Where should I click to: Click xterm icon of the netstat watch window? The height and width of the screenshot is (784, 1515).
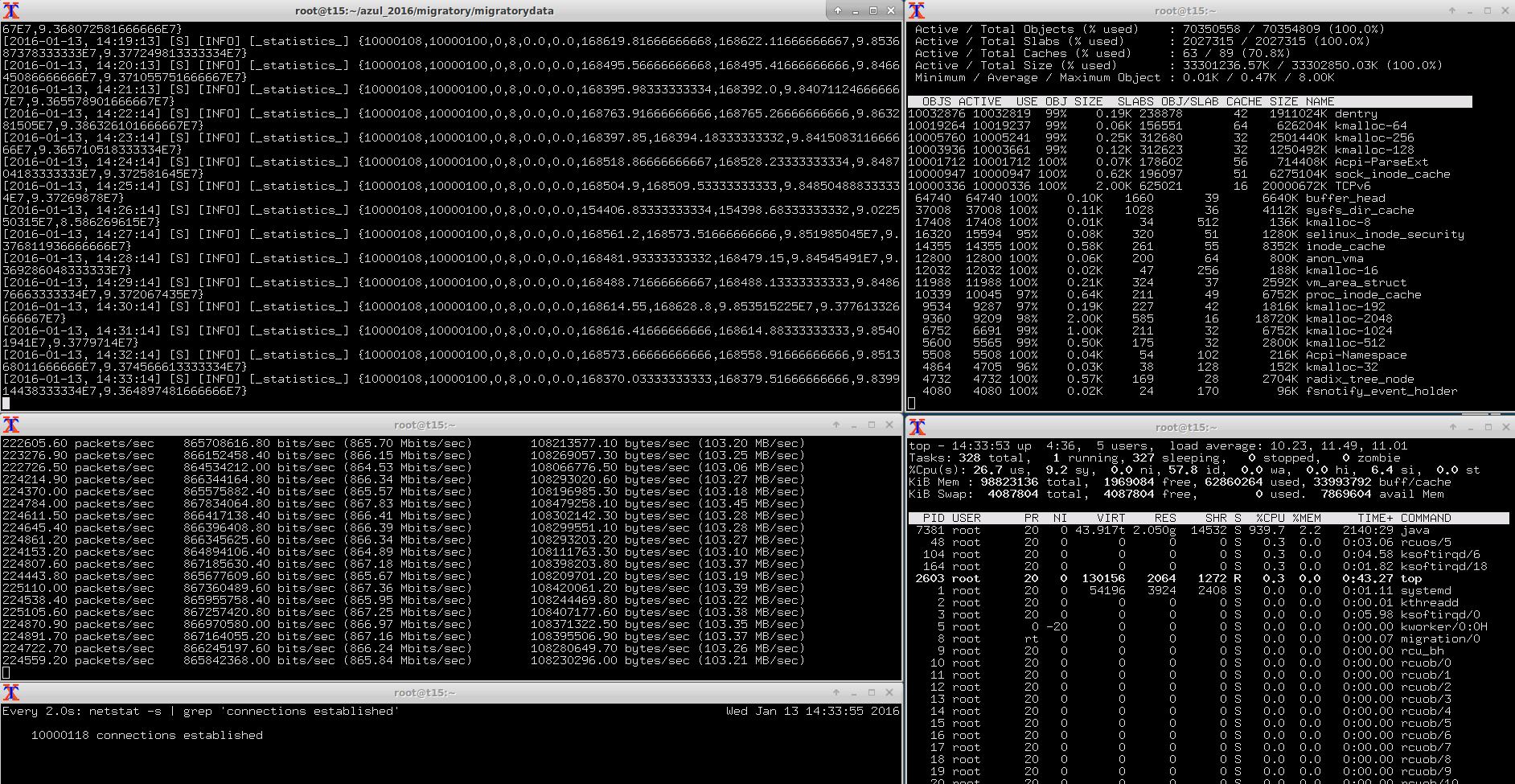point(11,692)
